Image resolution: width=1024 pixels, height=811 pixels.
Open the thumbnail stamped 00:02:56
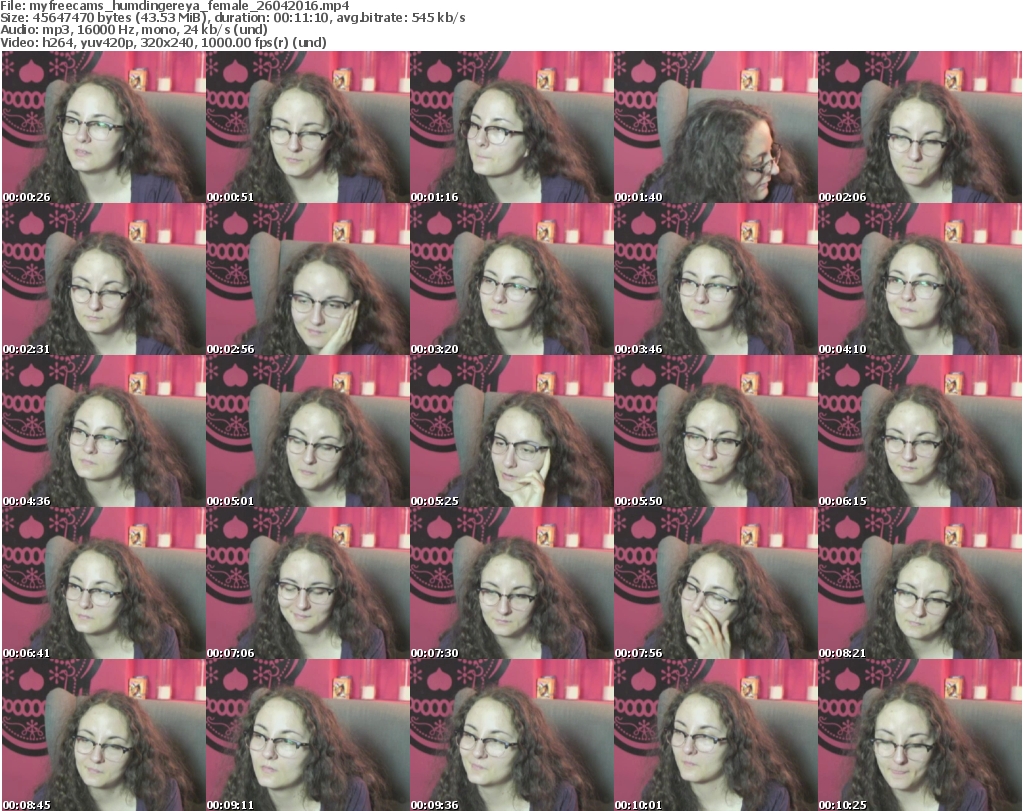coord(308,279)
